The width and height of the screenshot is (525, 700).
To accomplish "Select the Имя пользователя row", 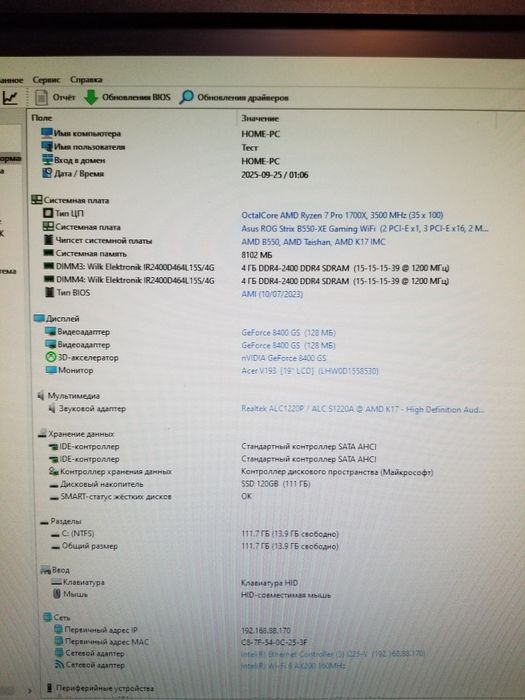I will 263,147.
